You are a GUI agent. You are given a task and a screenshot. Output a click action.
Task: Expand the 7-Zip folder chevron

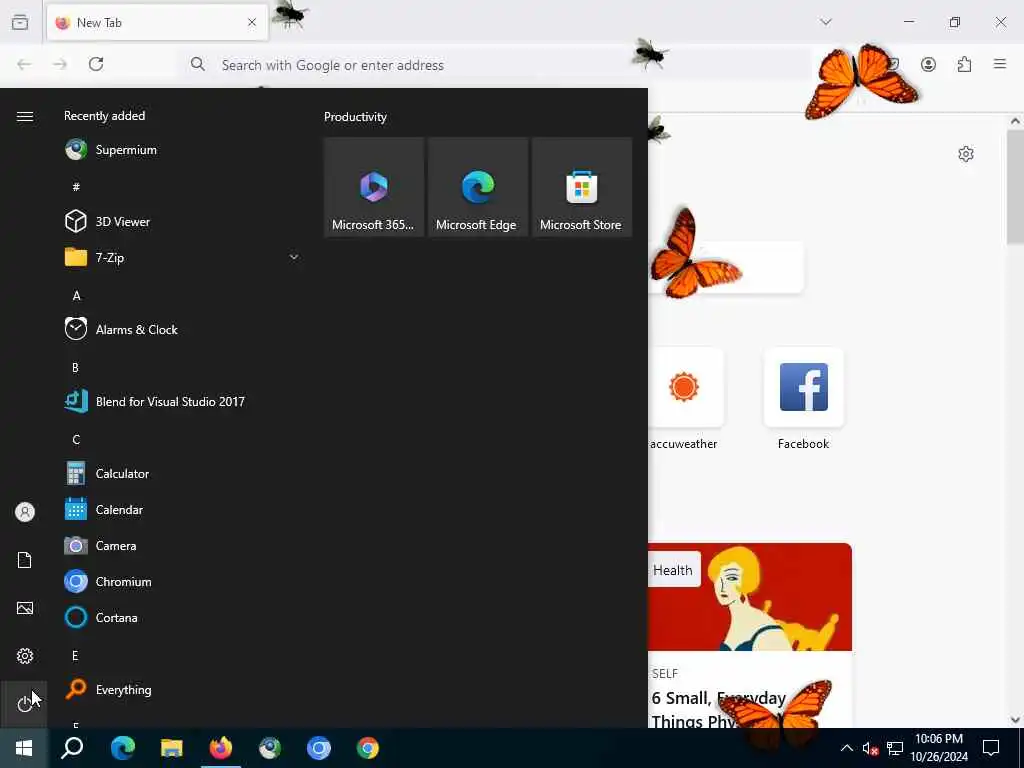294,257
